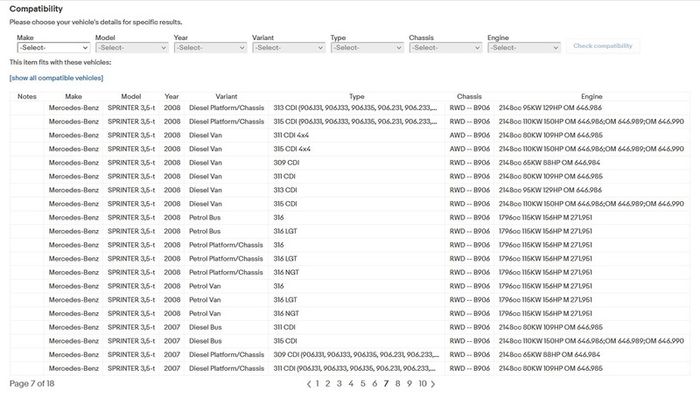Open the Model dropdown

pyautogui.click(x=132, y=48)
